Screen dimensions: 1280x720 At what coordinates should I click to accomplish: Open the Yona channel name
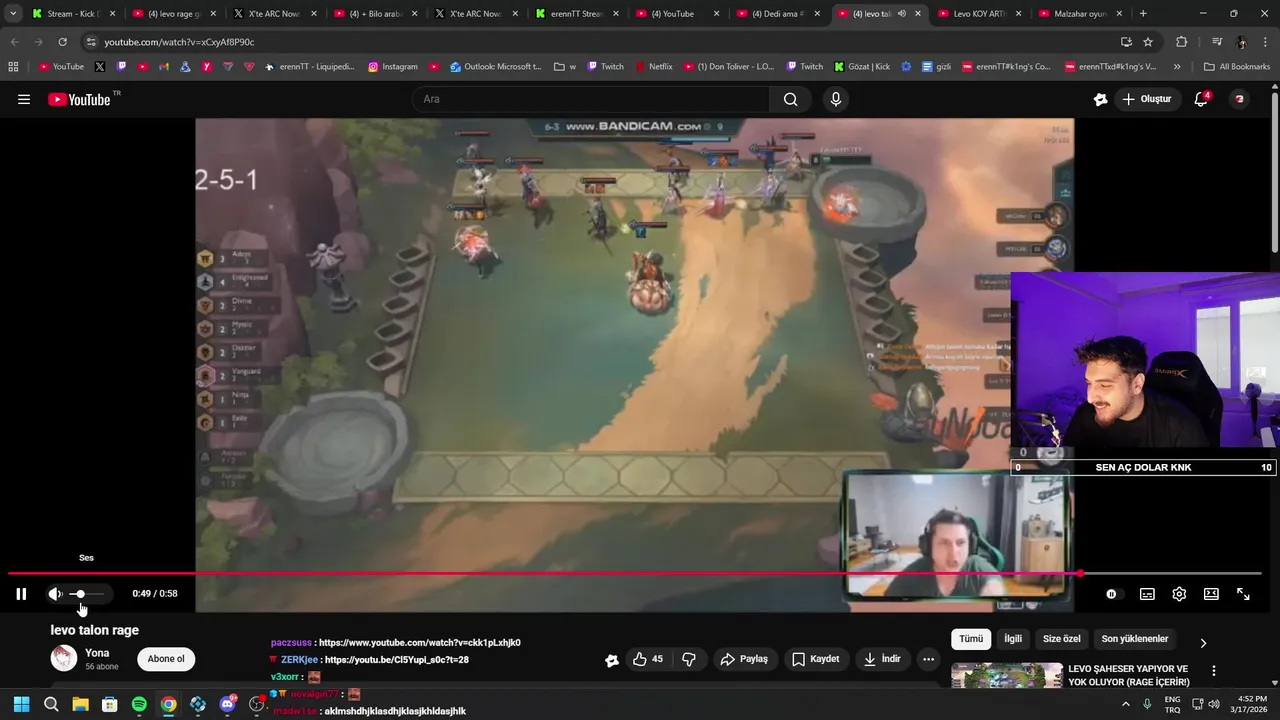pyautogui.click(x=97, y=653)
